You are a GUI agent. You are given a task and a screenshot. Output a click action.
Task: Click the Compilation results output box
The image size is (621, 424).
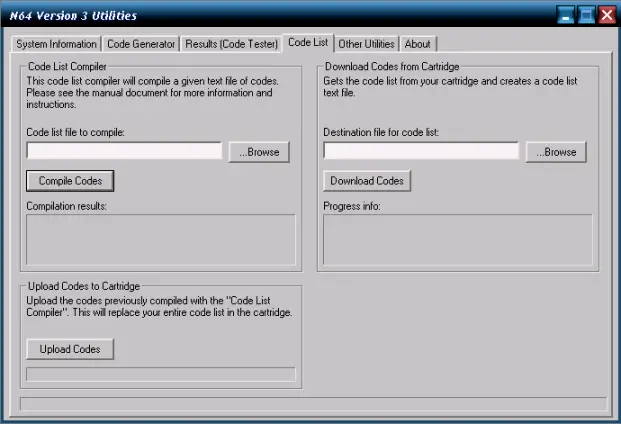pyautogui.click(x=161, y=240)
